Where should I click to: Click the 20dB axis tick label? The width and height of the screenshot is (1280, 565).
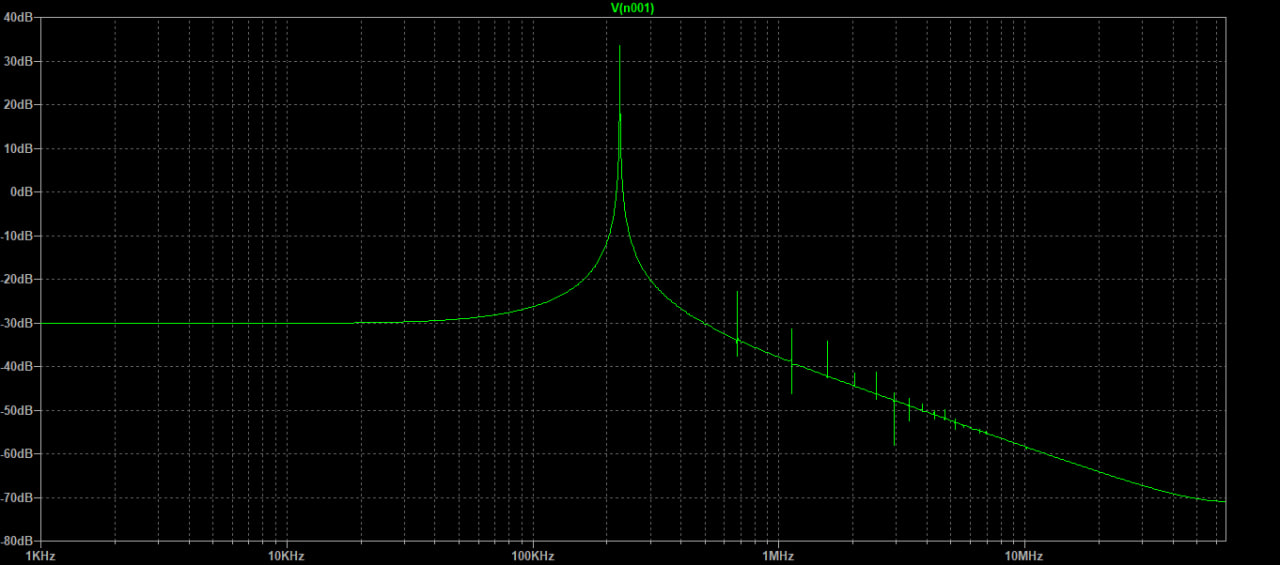click(x=18, y=105)
